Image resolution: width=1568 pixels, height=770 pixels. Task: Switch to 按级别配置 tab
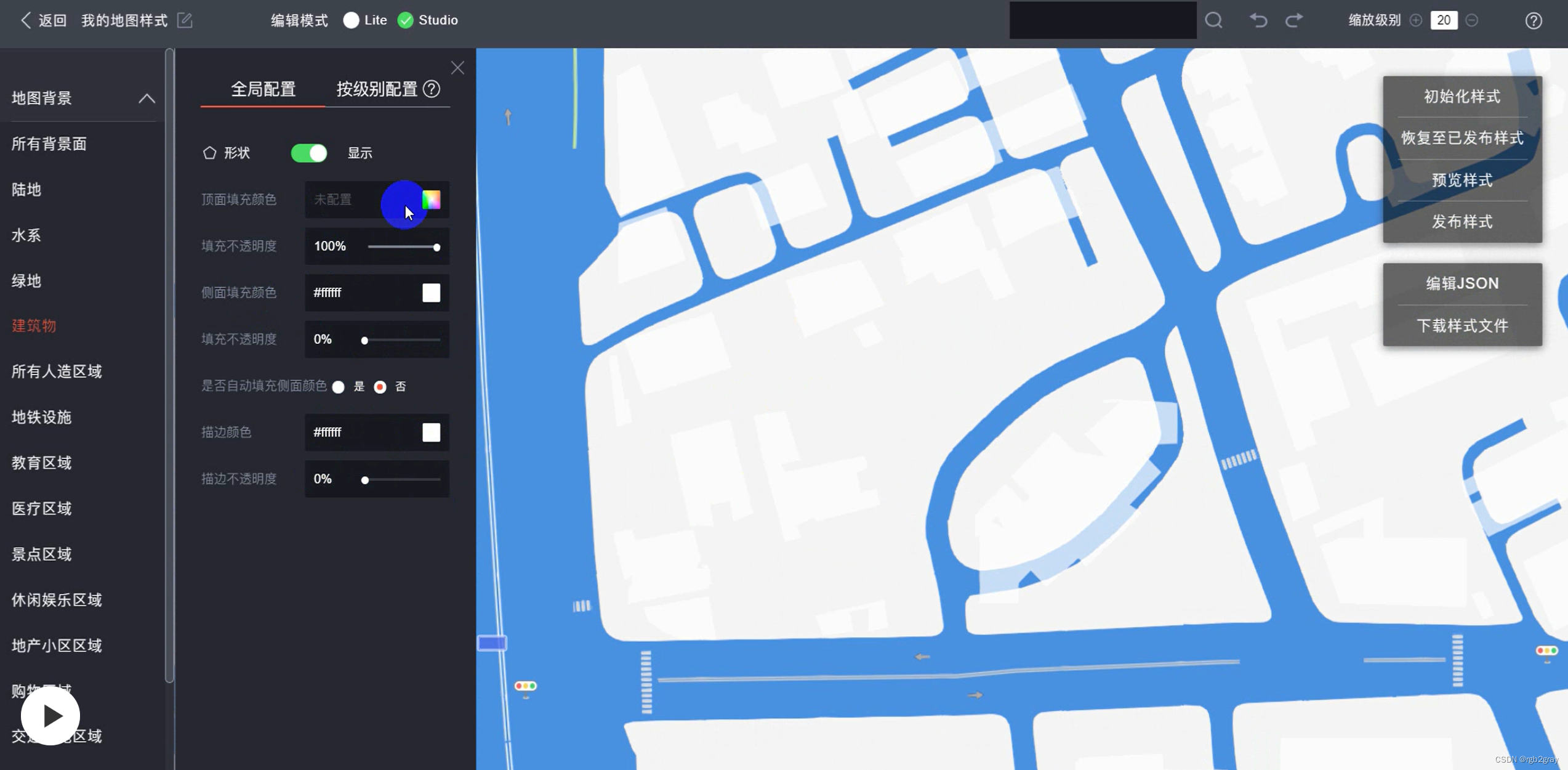click(x=377, y=89)
